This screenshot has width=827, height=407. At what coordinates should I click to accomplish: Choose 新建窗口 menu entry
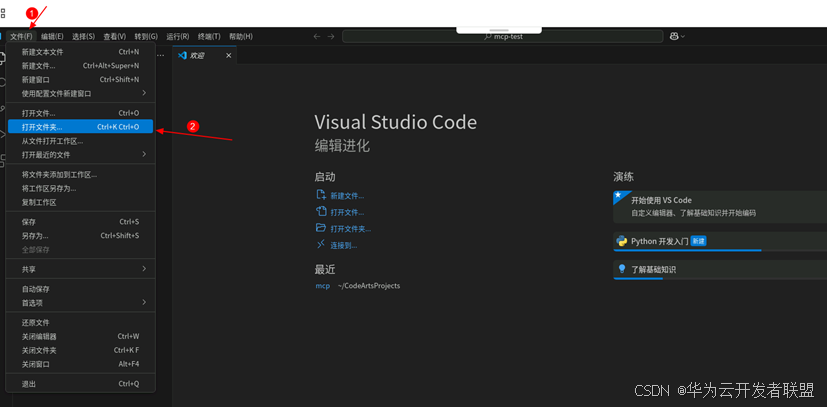point(80,80)
